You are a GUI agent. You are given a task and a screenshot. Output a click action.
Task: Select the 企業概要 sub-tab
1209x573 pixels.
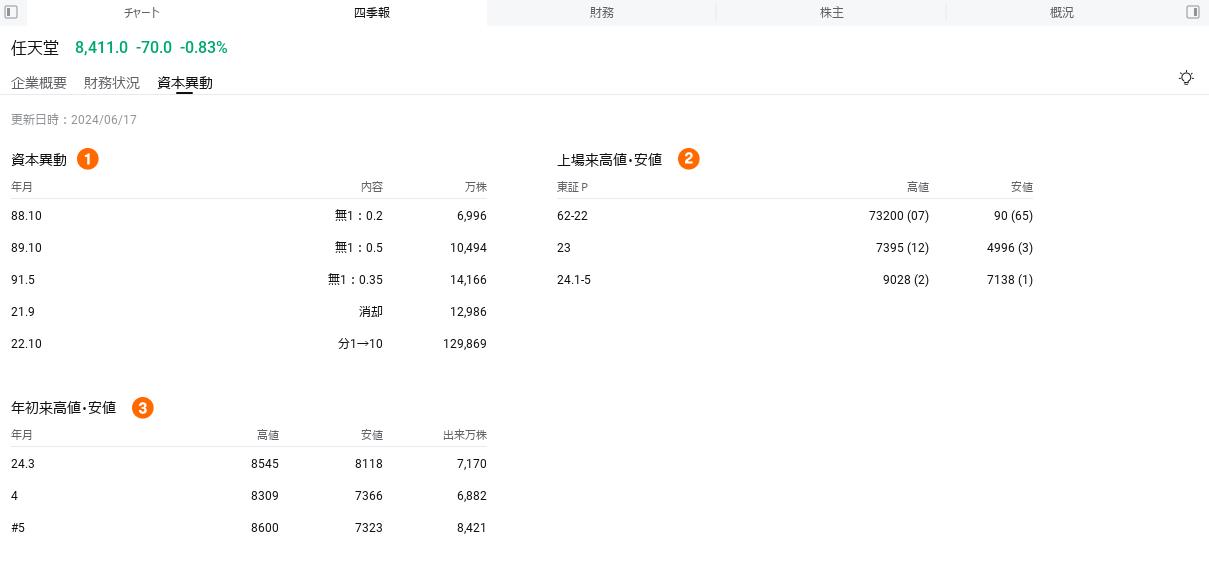(x=39, y=83)
